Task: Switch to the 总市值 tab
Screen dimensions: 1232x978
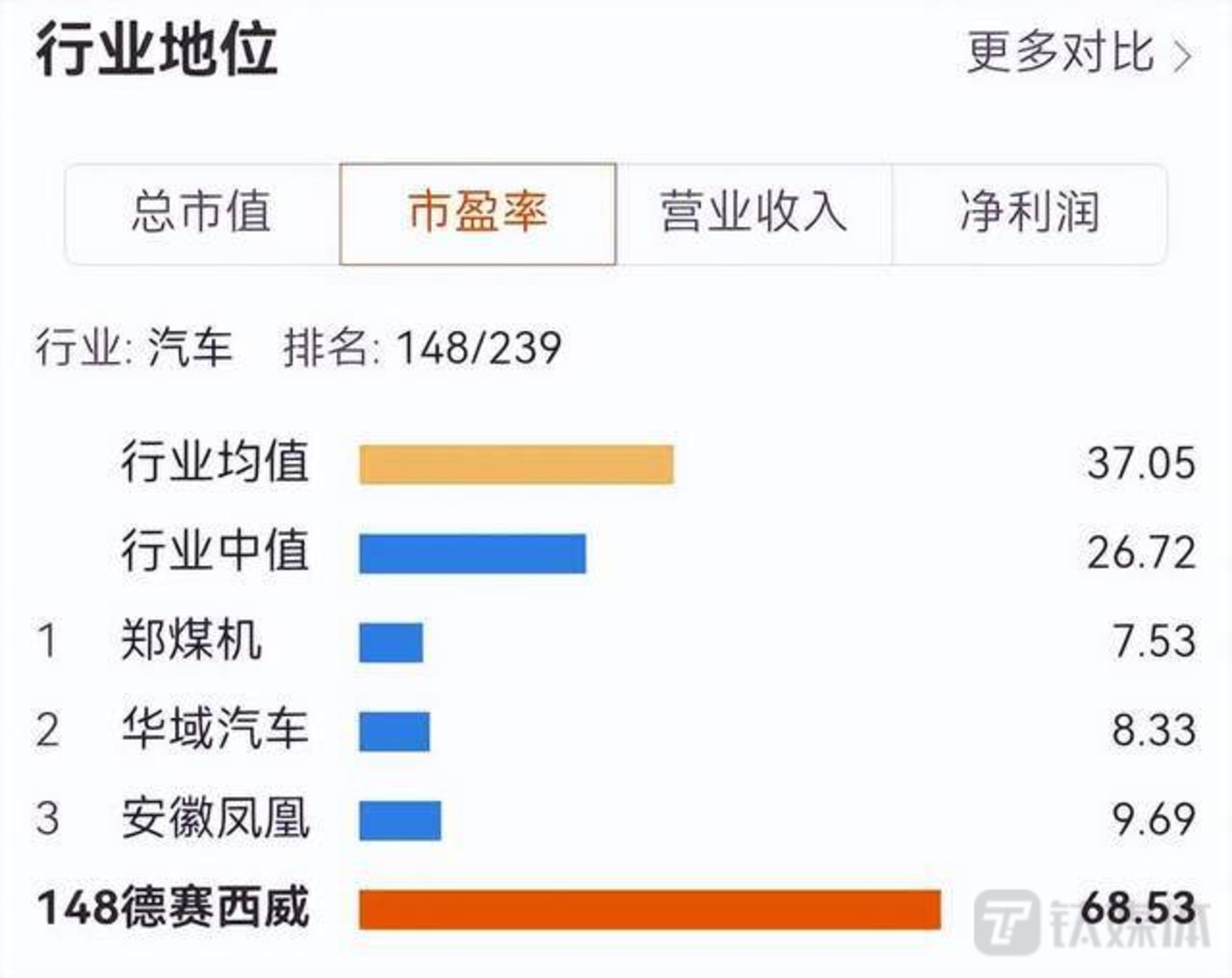Action: tap(202, 213)
